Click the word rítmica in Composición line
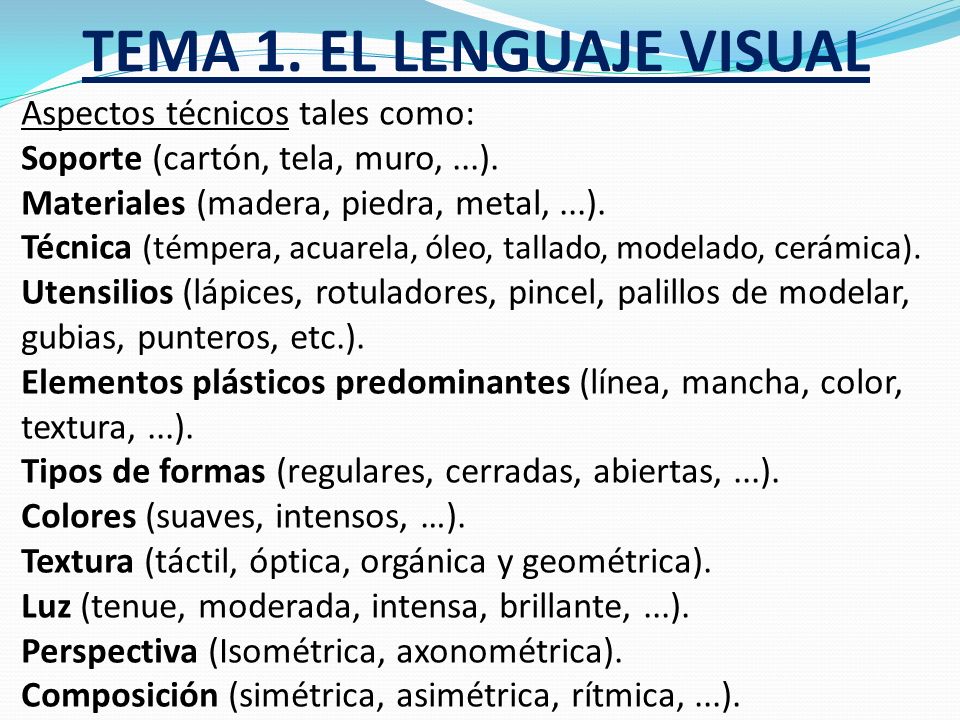960x720 pixels. click(x=624, y=696)
